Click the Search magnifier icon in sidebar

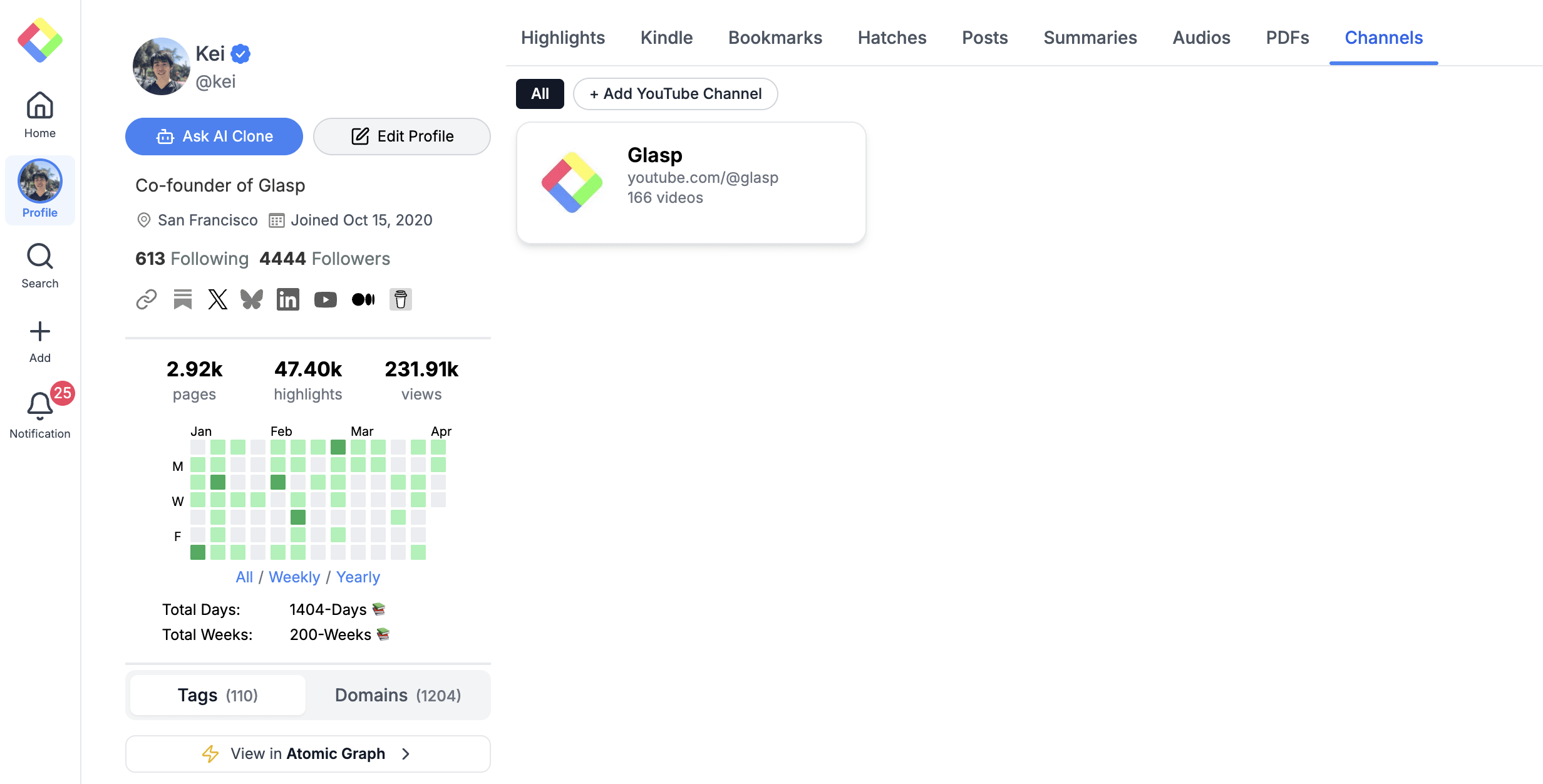point(39,257)
